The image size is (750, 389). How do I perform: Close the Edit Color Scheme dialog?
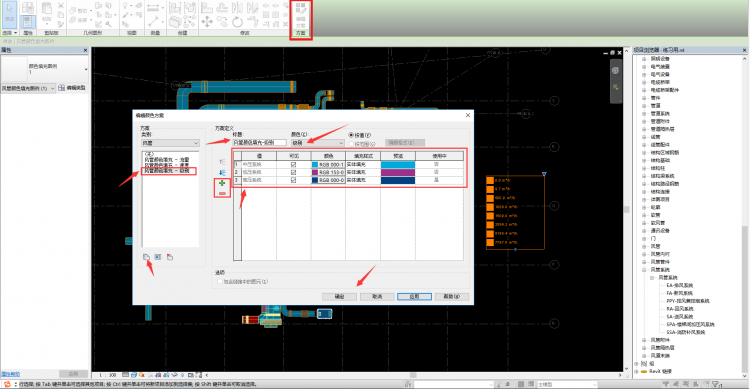[468, 115]
